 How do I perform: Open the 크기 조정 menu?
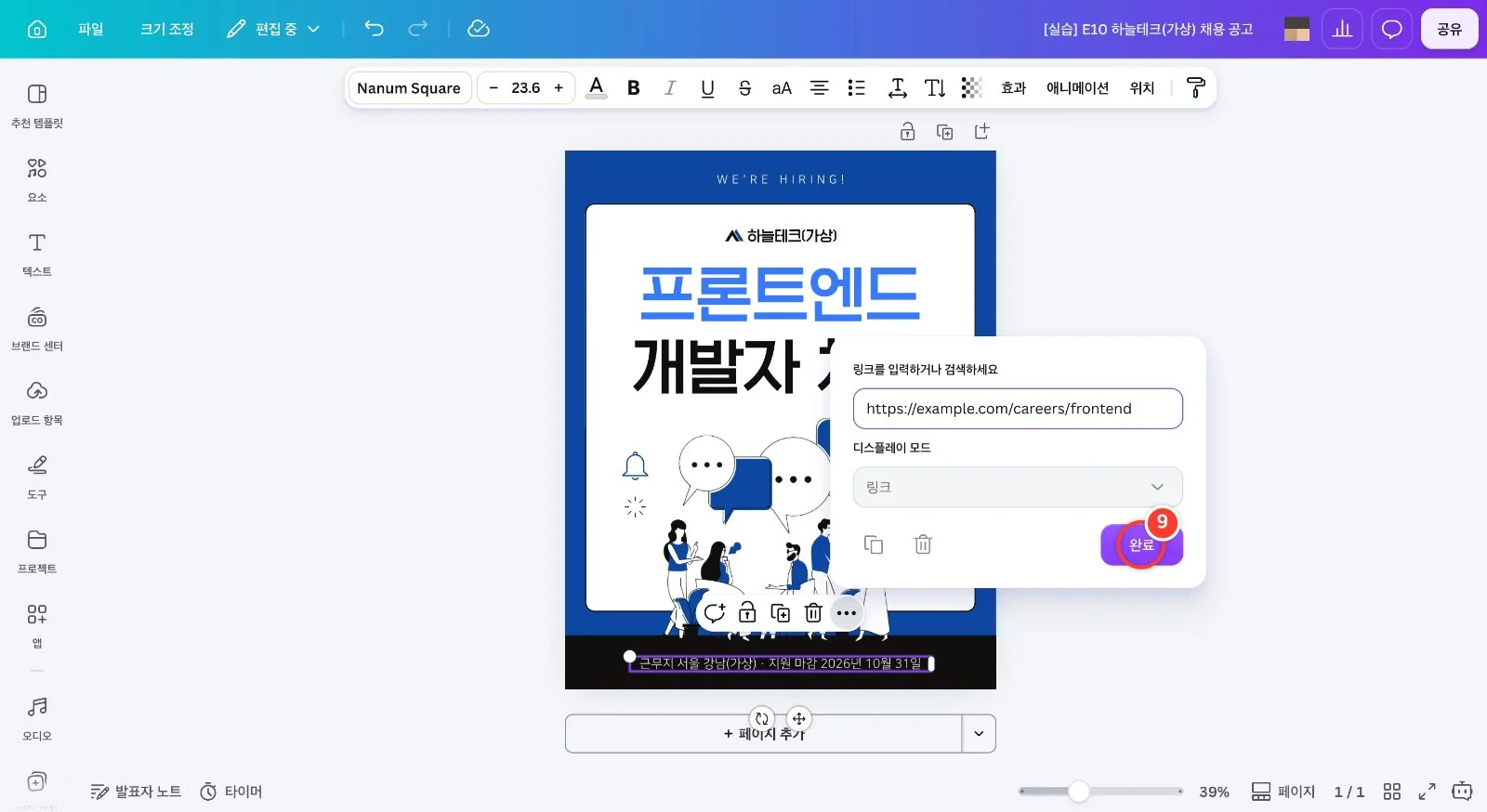point(167,29)
